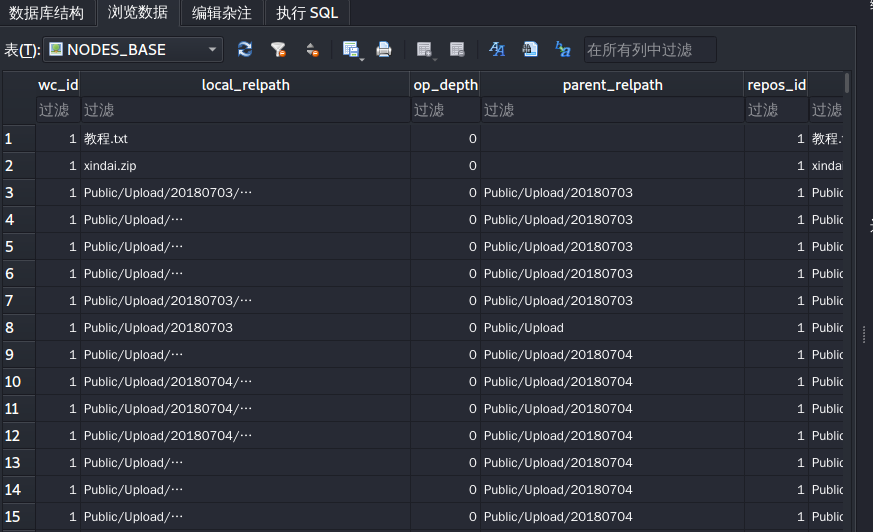Select row 3 parent_relpath Public/Upload/20180703 cell
The image size is (873, 532).
[612, 193]
